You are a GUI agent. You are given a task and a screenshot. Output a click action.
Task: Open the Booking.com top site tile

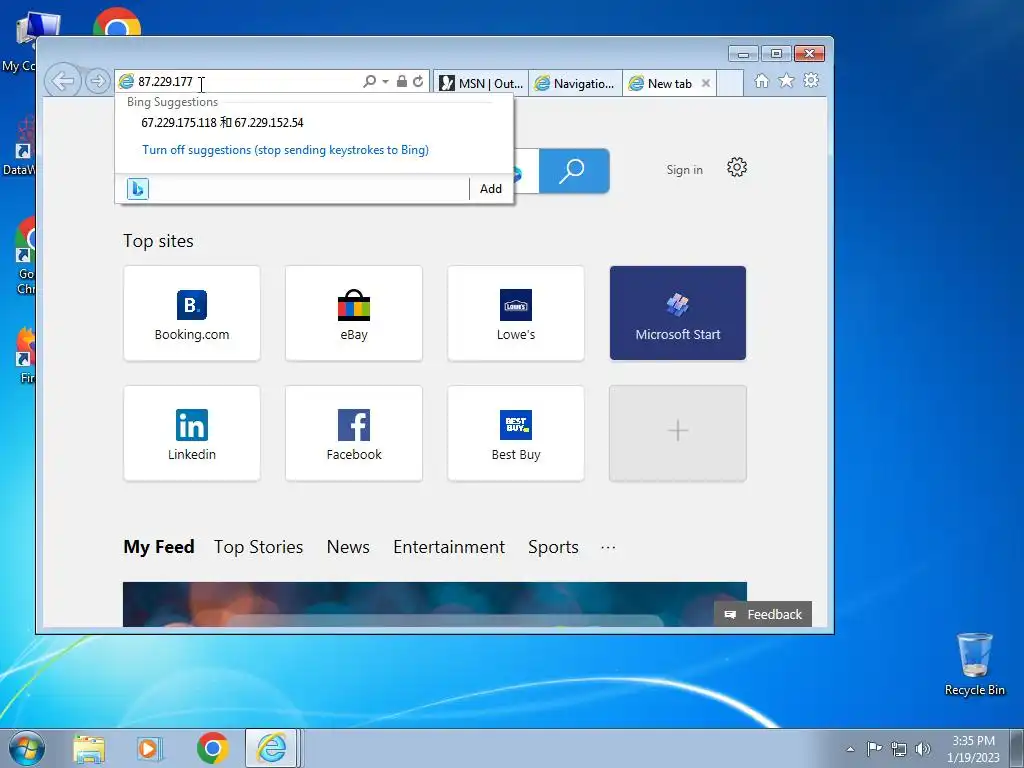192,313
